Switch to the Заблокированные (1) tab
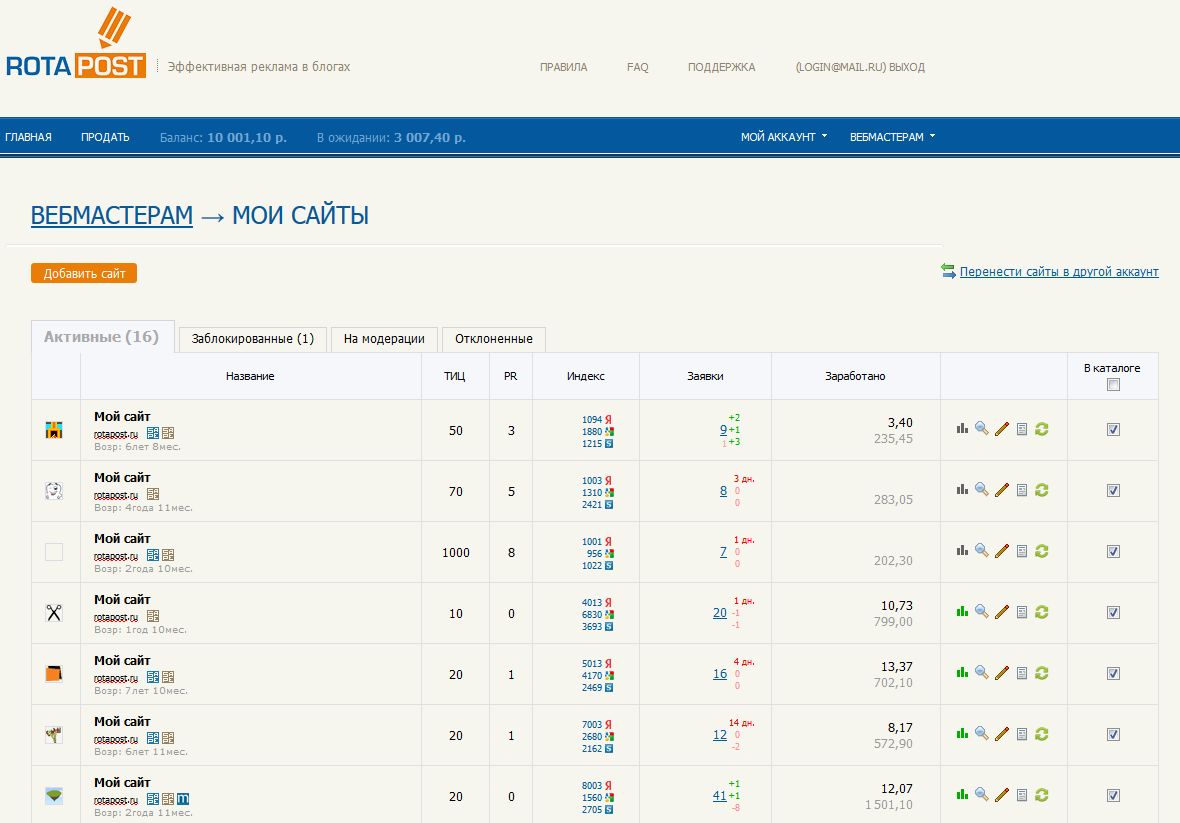Screen dimensions: 1180x823 (252, 339)
